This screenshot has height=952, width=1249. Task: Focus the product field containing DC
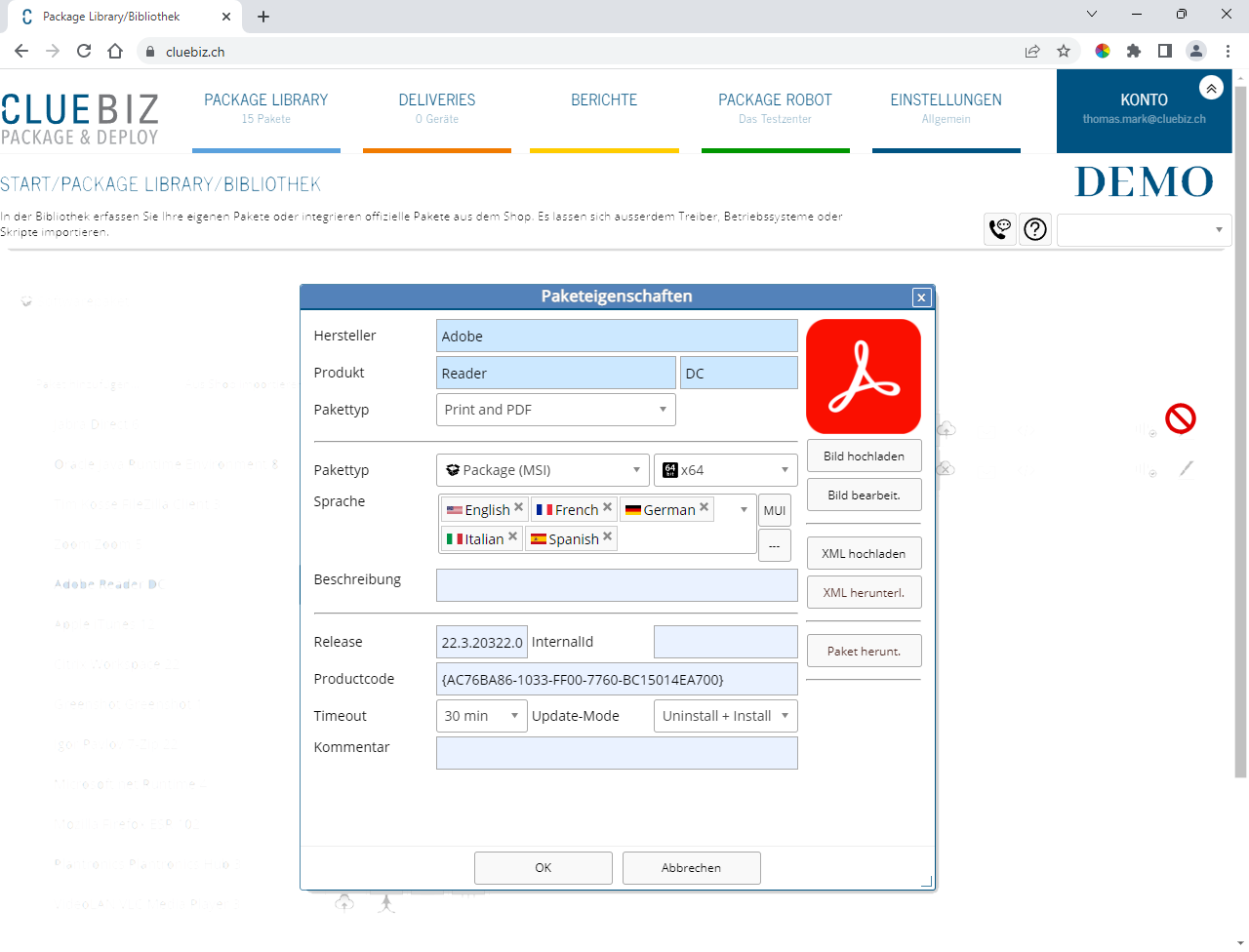coord(739,373)
